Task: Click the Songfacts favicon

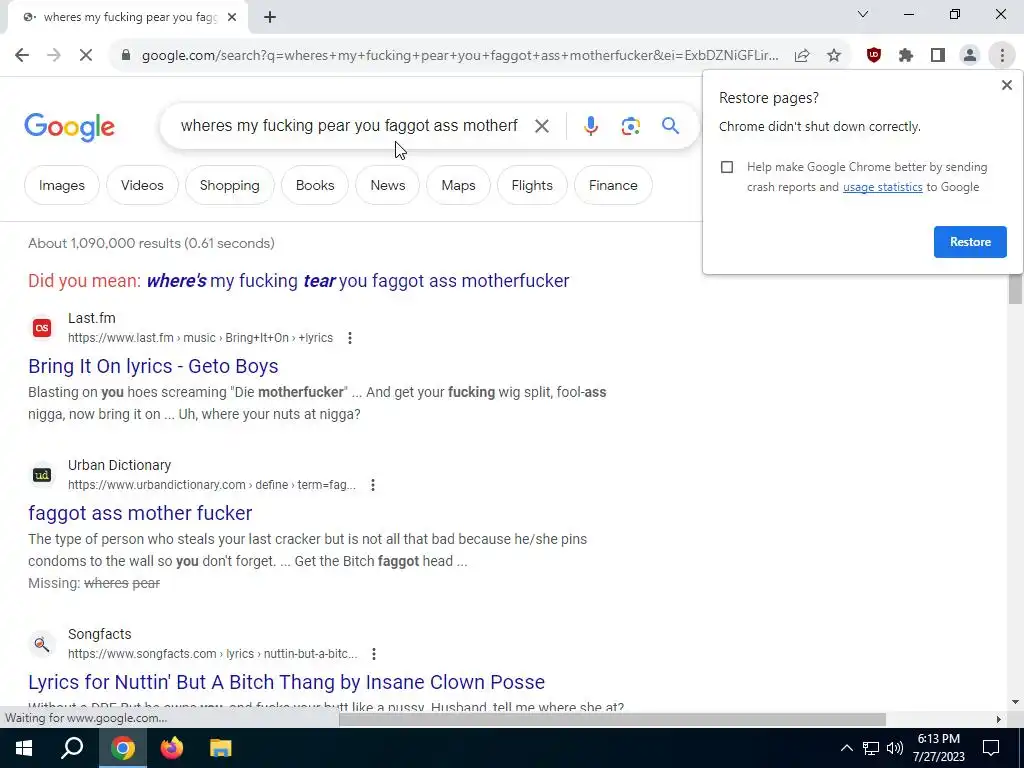Action: pyautogui.click(x=42, y=644)
